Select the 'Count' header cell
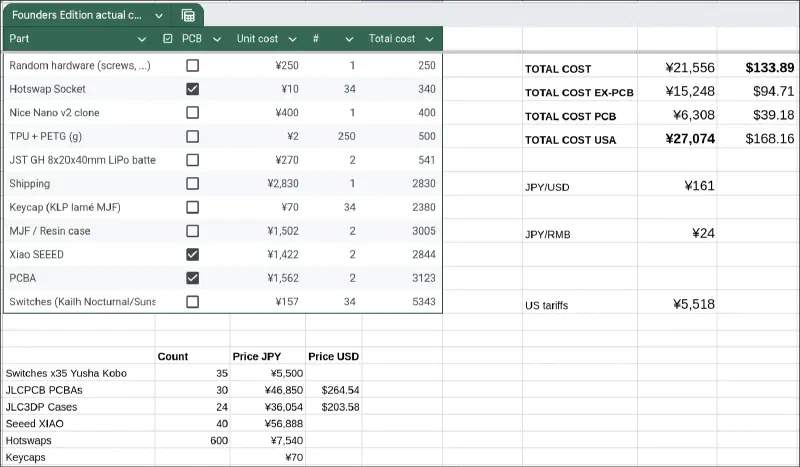The image size is (800, 467). (172, 356)
